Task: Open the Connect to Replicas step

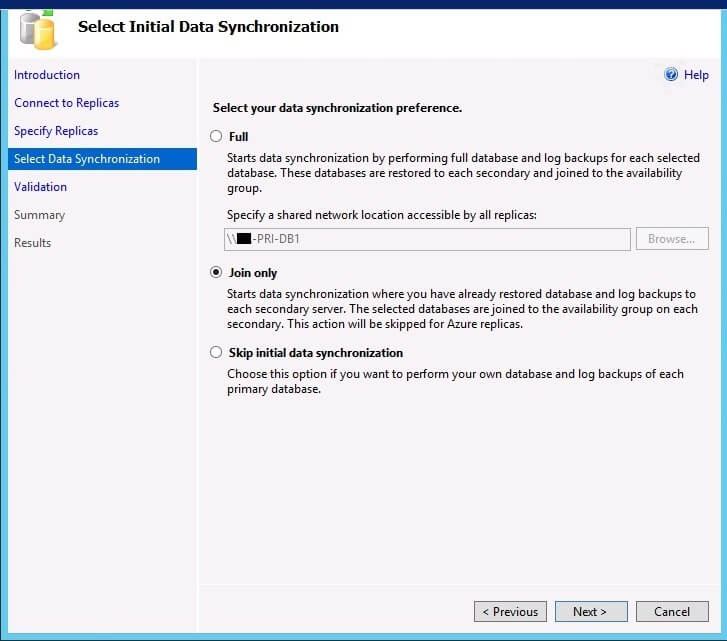Action: 66,103
